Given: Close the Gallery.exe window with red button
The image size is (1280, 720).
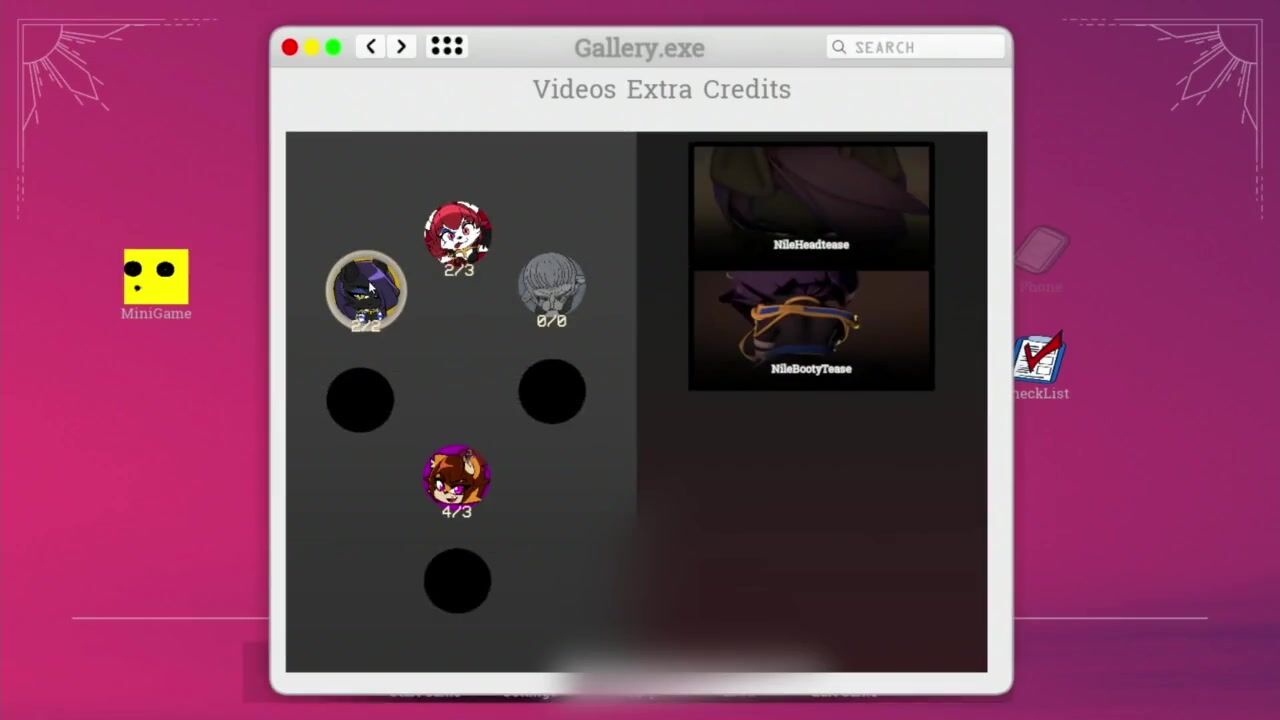Looking at the screenshot, I should click(x=290, y=47).
